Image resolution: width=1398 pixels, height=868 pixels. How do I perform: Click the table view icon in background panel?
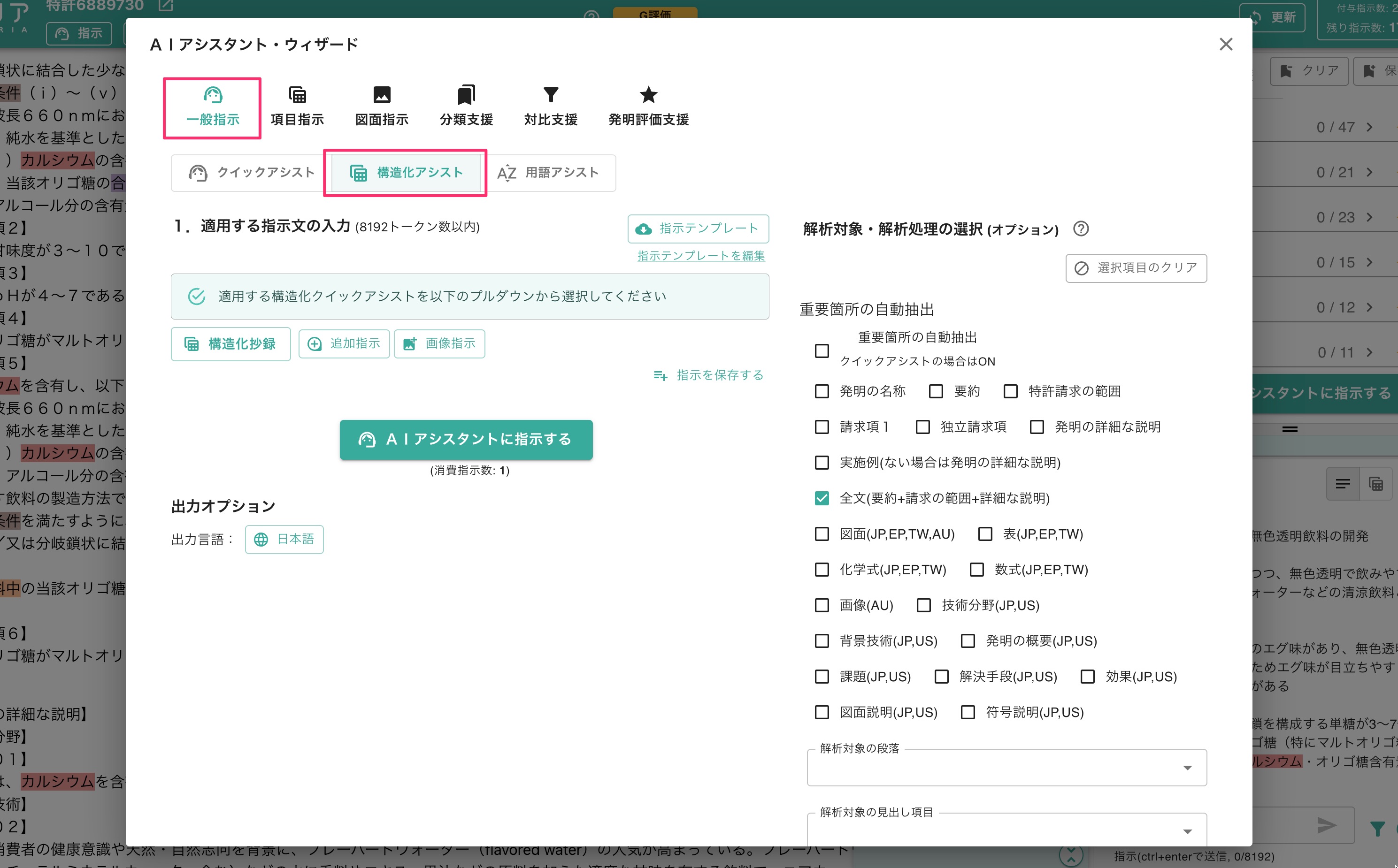point(1376,484)
